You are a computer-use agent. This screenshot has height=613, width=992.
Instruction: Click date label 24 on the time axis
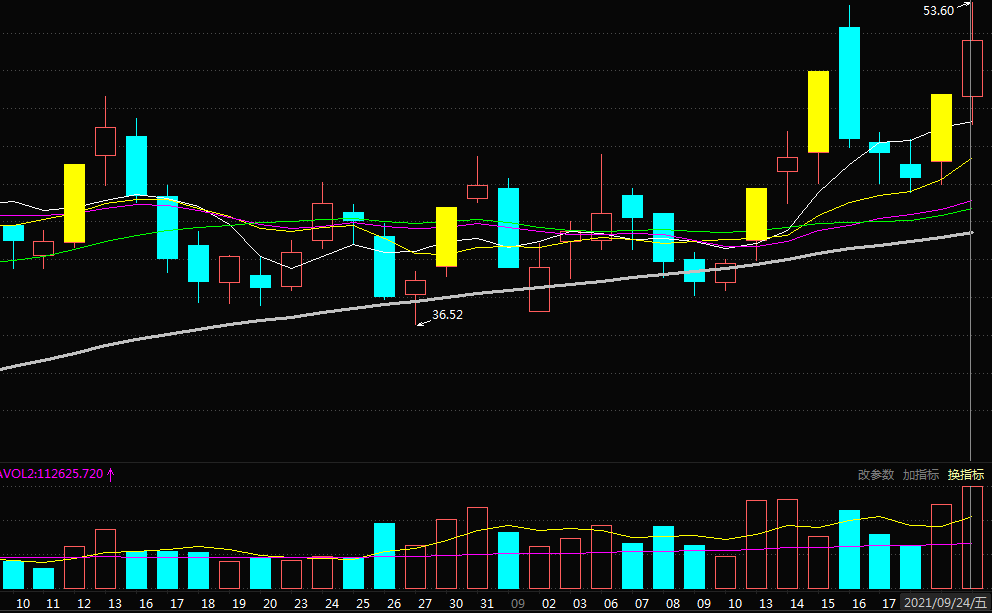point(332,604)
